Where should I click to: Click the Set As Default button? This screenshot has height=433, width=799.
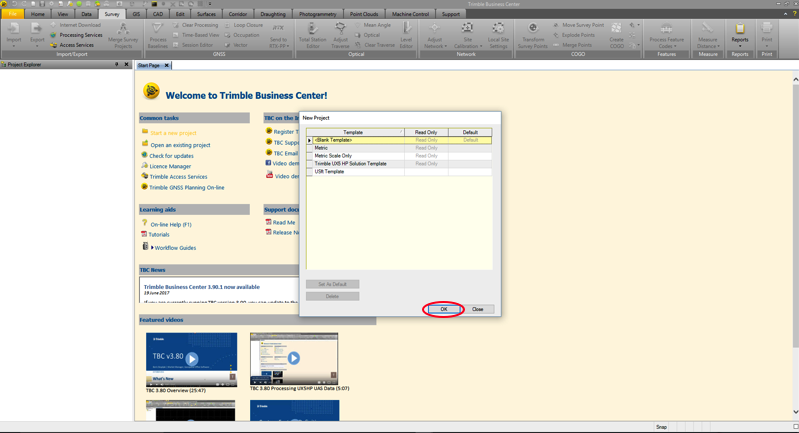coord(332,284)
